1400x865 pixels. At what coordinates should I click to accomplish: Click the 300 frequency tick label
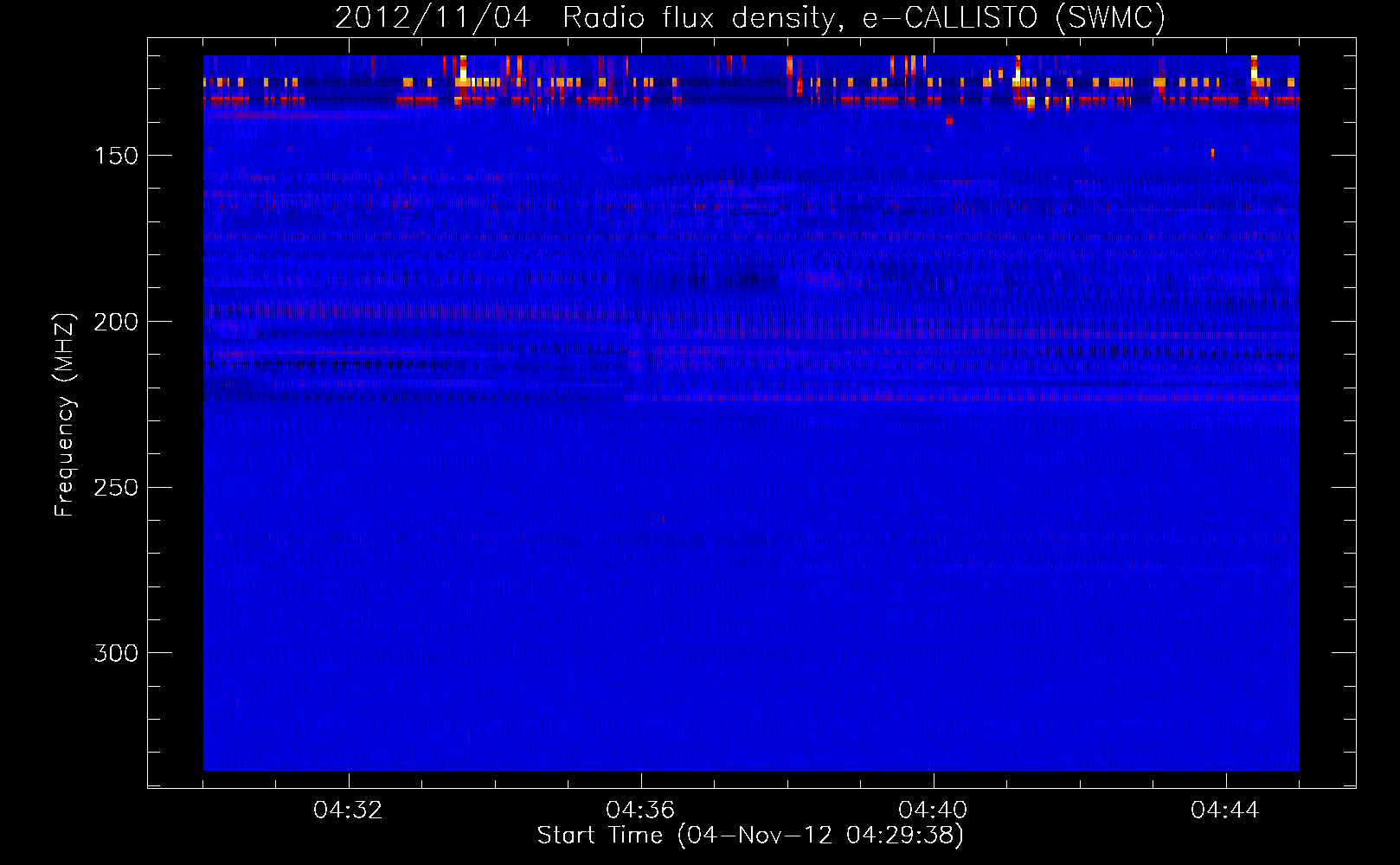coord(116,653)
